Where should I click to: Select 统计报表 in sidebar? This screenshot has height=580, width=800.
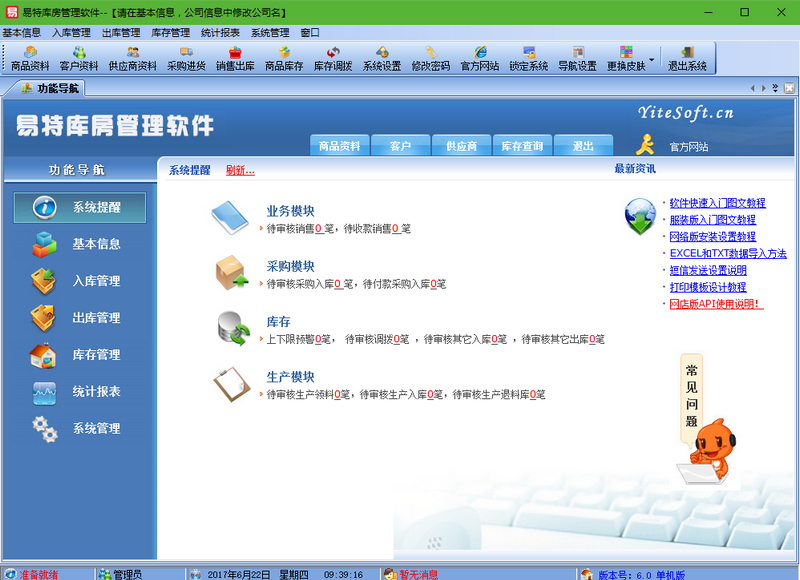point(80,391)
